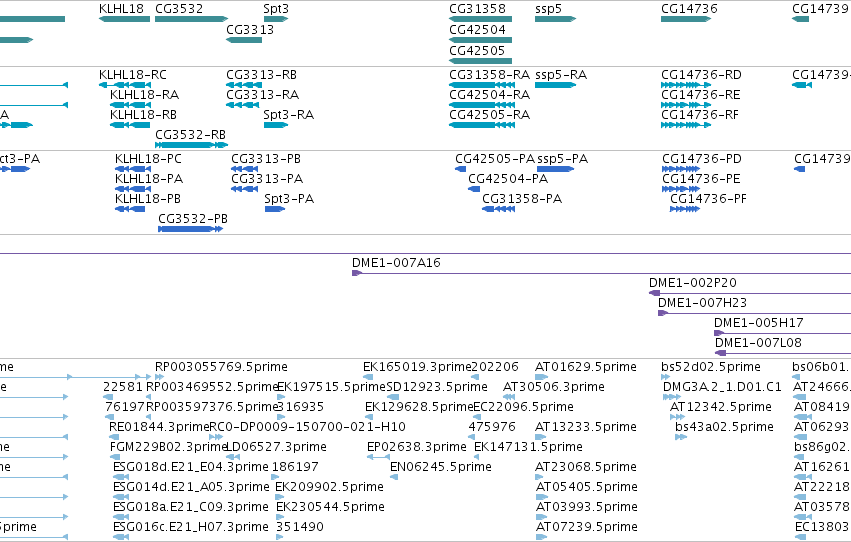Select transcript CG3313-RA
Image resolution: width=851 pixels, height=542 pixels.
pyautogui.click(x=243, y=105)
